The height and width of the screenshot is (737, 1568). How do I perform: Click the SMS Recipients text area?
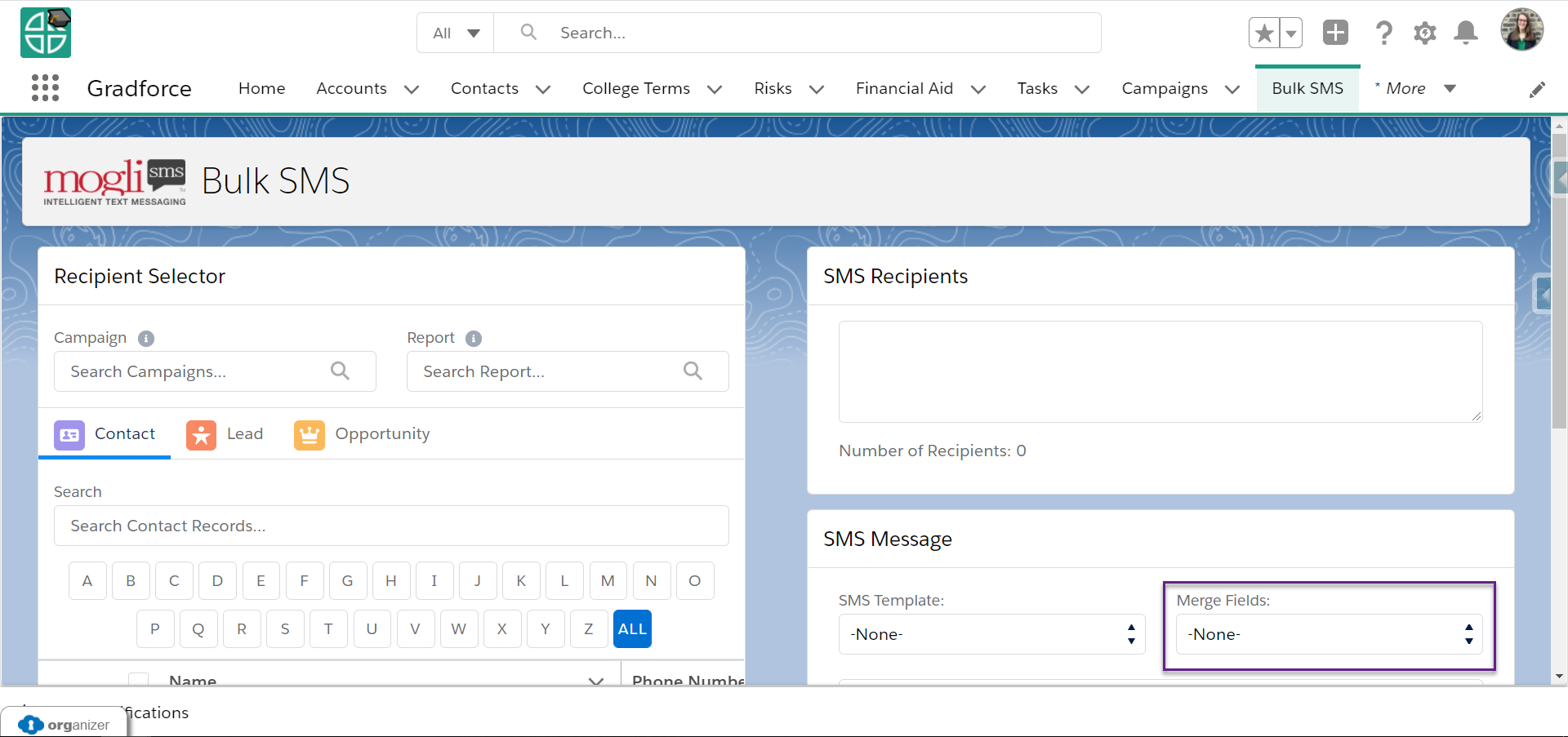point(1160,371)
